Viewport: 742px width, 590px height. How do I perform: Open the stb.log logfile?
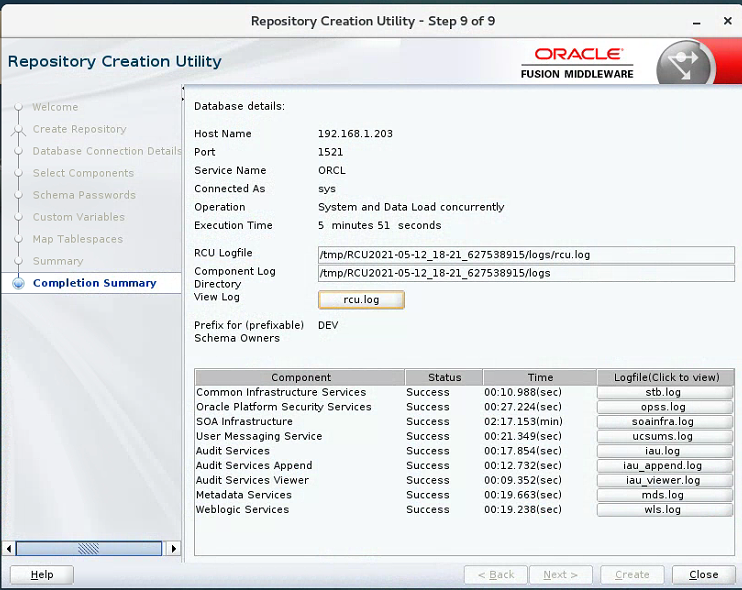tap(664, 392)
